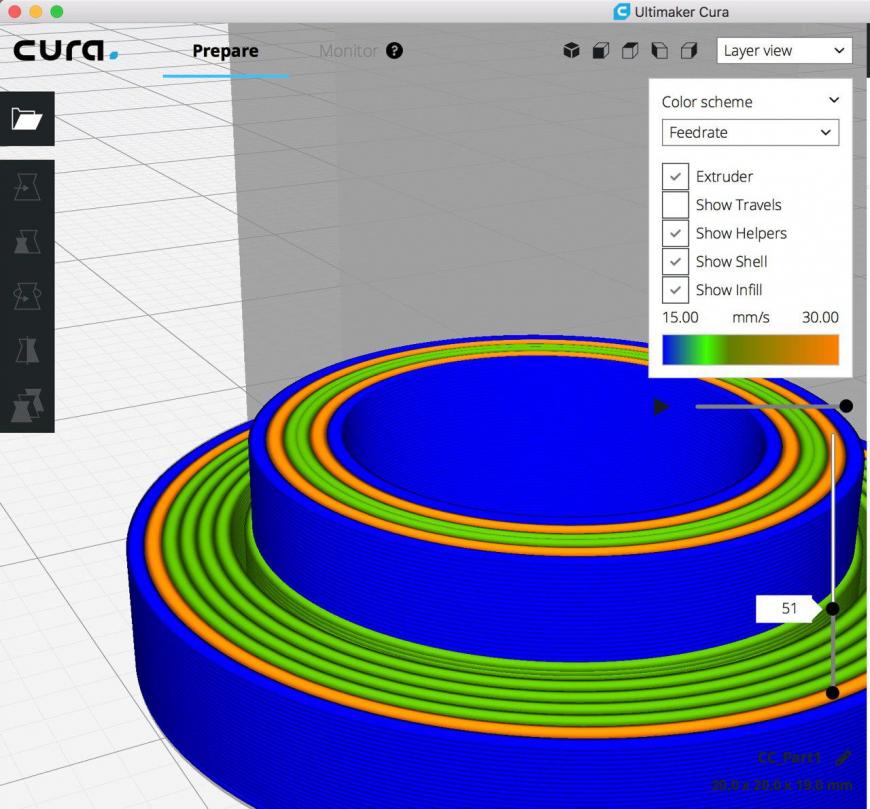
Task: Click the feedrate color gradient legend
Action: pos(750,350)
